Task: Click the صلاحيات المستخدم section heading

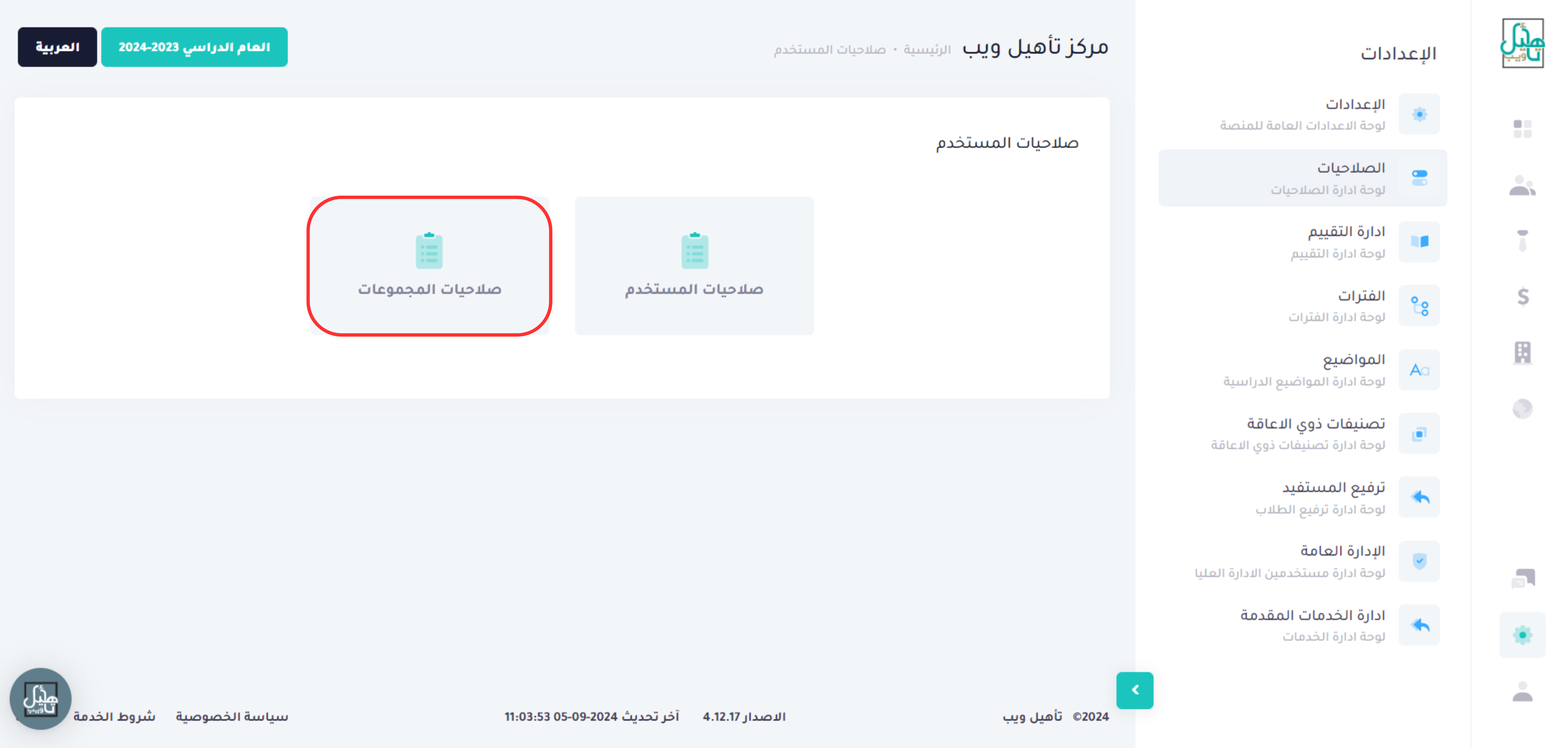Action: (1007, 143)
